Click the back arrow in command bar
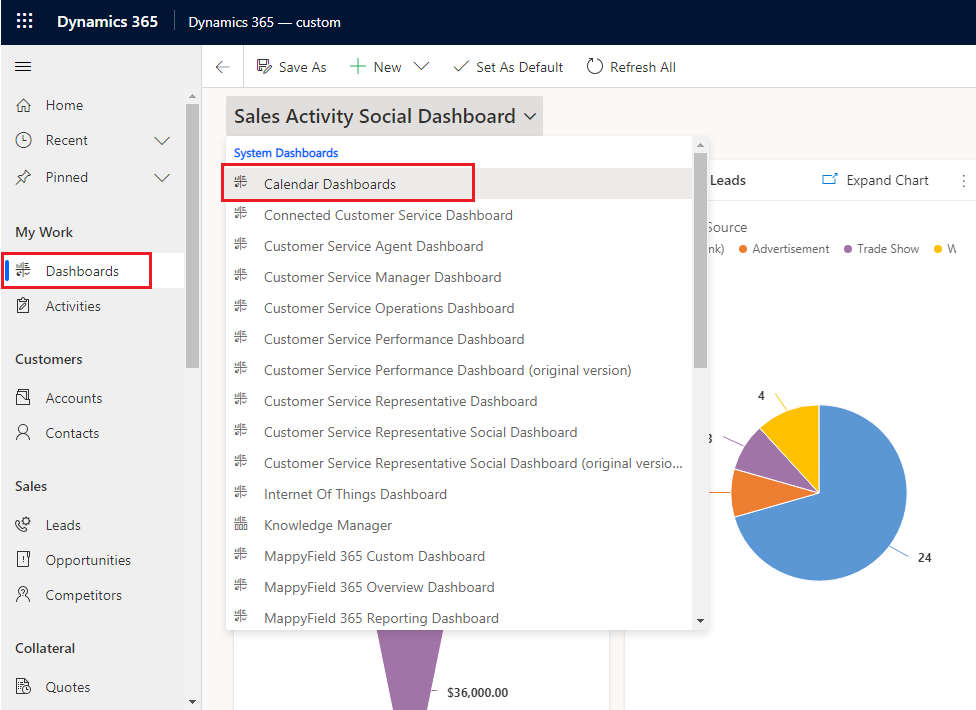Screen dimensions: 976x710 (222, 67)
